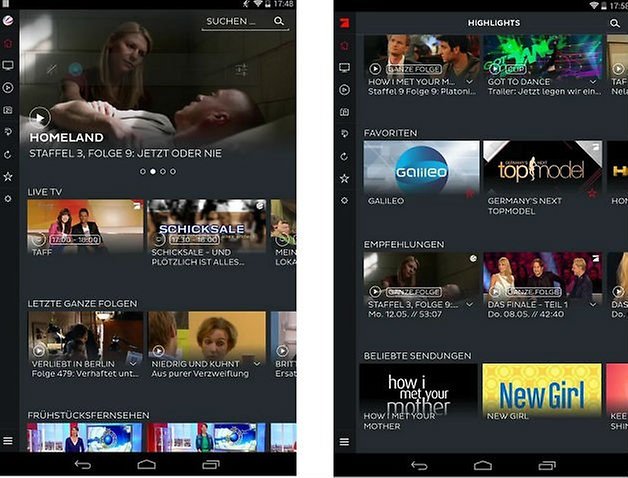Open the hamburger menu on the Homeland screen
The width and height of the screenshot is (628, 478).
click(x=8, y=441)
